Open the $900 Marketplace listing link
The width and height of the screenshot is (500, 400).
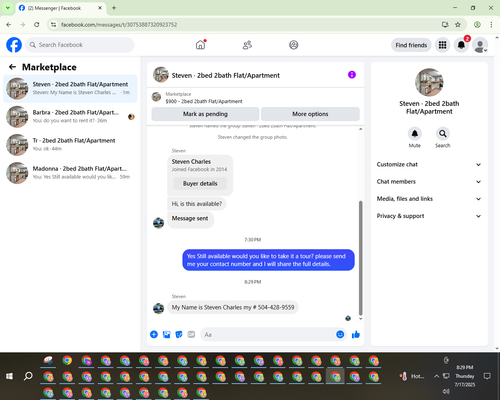coord(204,101)
